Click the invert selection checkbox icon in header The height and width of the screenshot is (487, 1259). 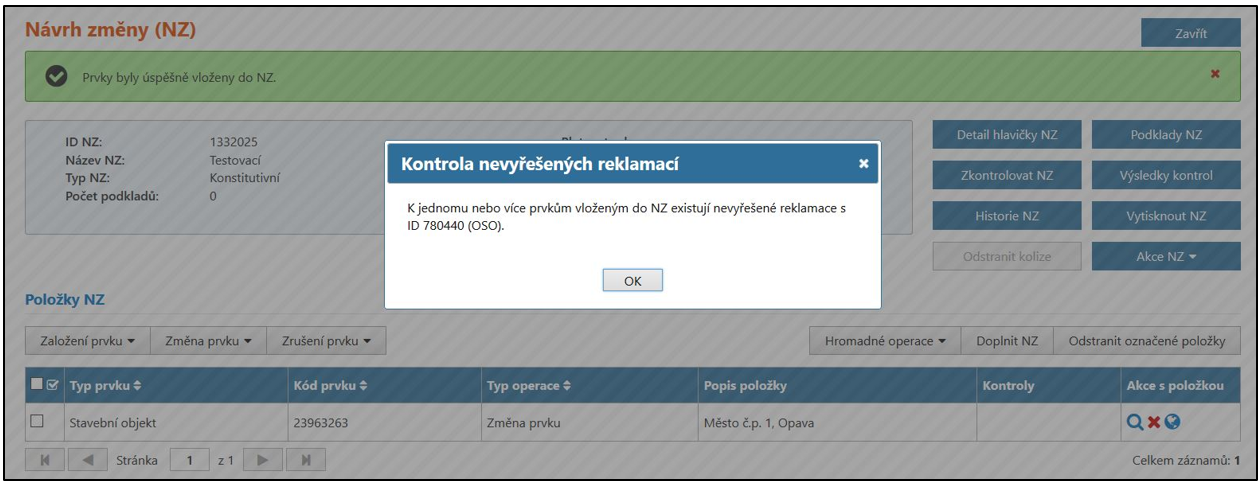point(52,385)
